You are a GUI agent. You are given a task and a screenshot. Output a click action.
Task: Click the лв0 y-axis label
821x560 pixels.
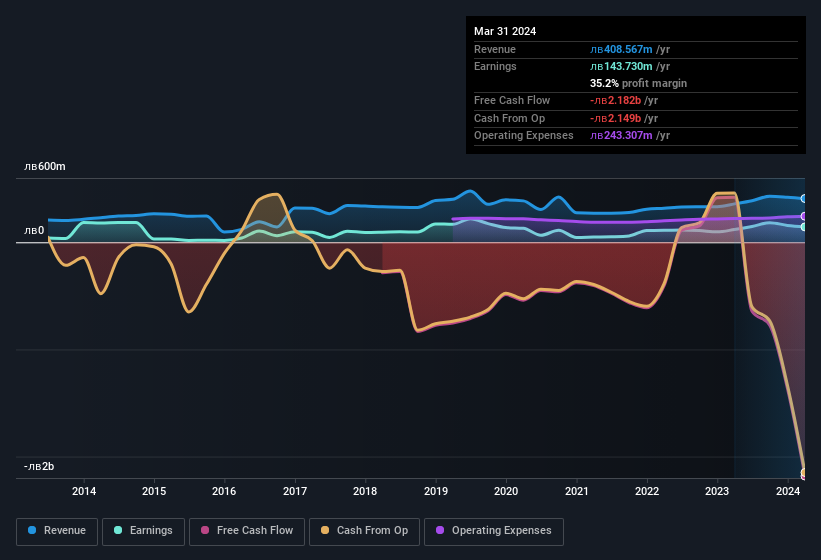pyautogui.click(x=34, y=230)
